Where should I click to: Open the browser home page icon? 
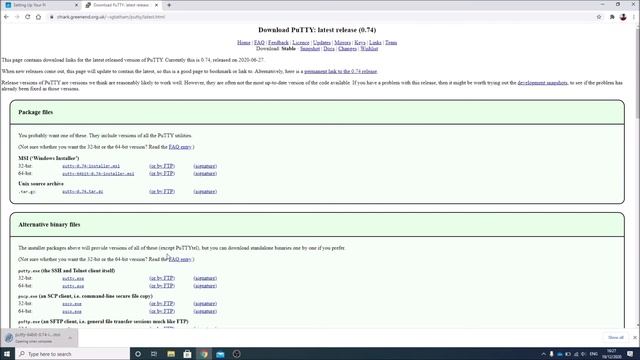click(38, 17)
